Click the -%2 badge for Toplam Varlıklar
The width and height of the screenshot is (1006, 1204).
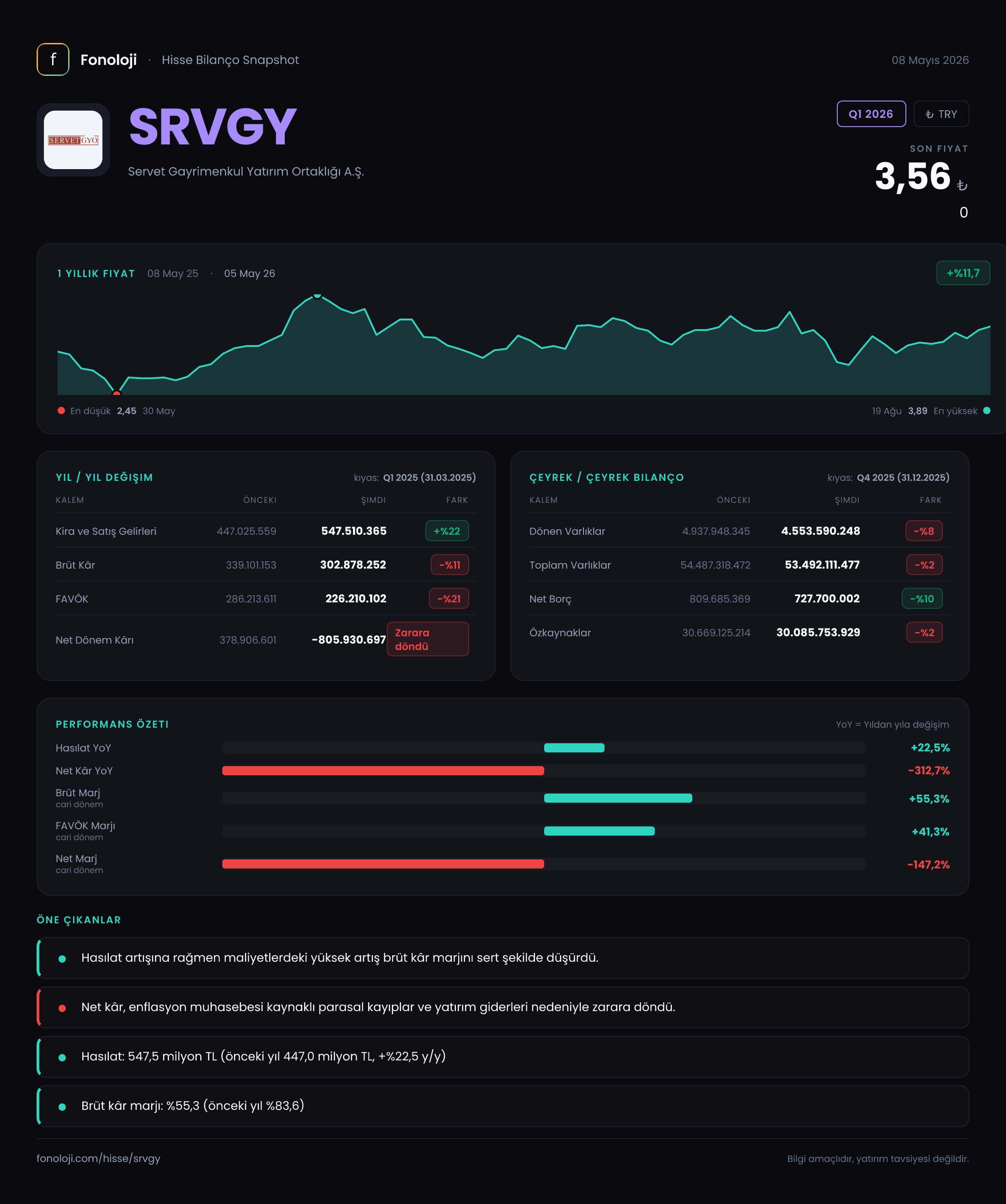point(924,565)
